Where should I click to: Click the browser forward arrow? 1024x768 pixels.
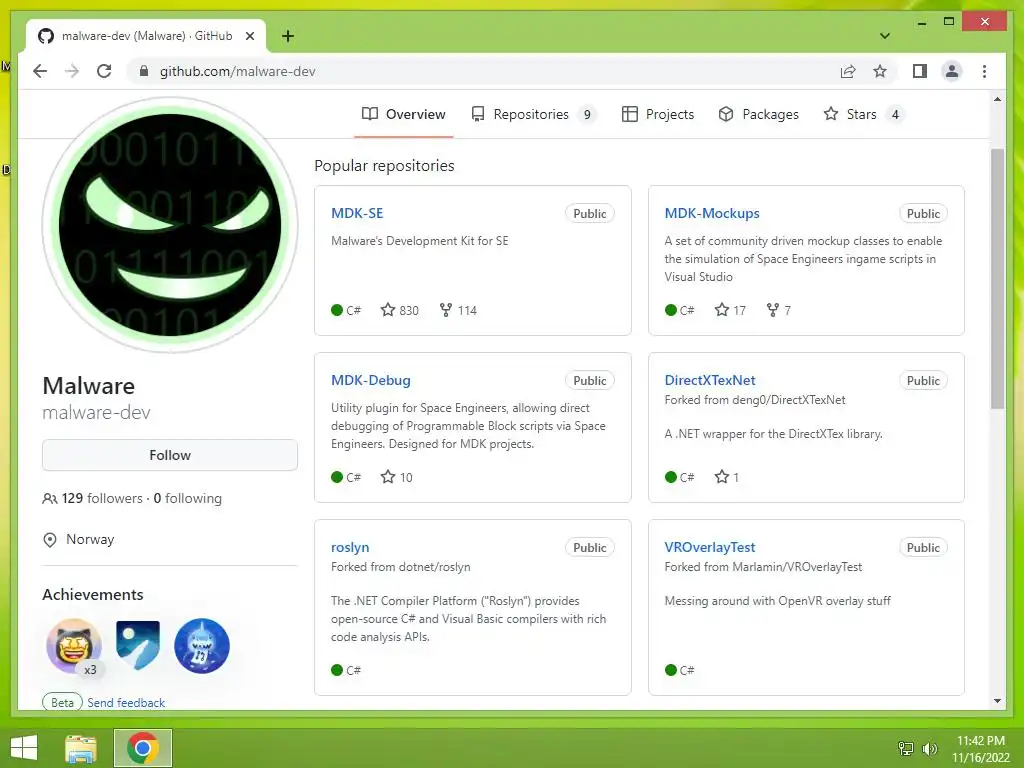coord(72,71)
